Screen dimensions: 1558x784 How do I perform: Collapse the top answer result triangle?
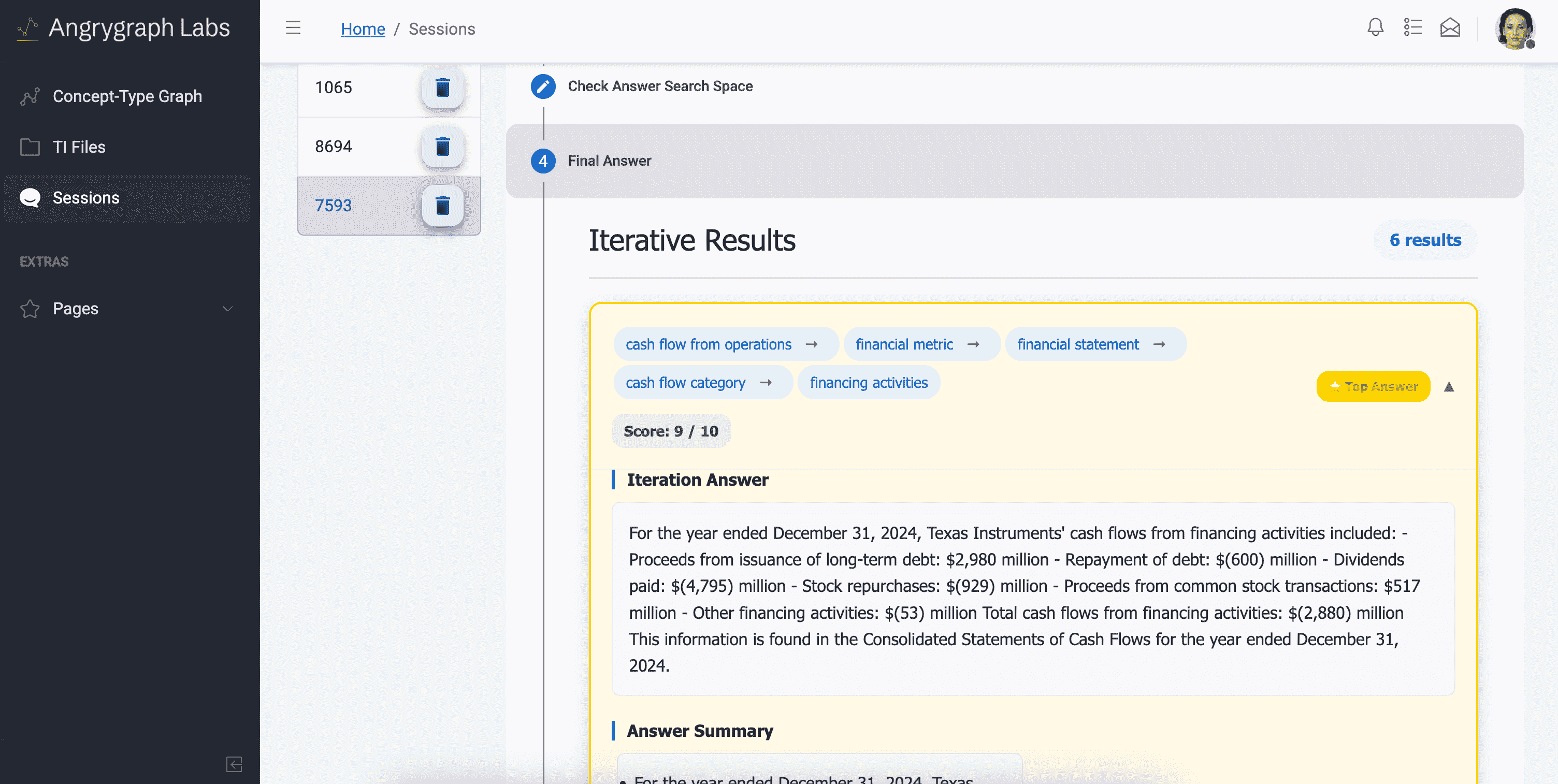pyautogui.click(x=1449, y=387)
